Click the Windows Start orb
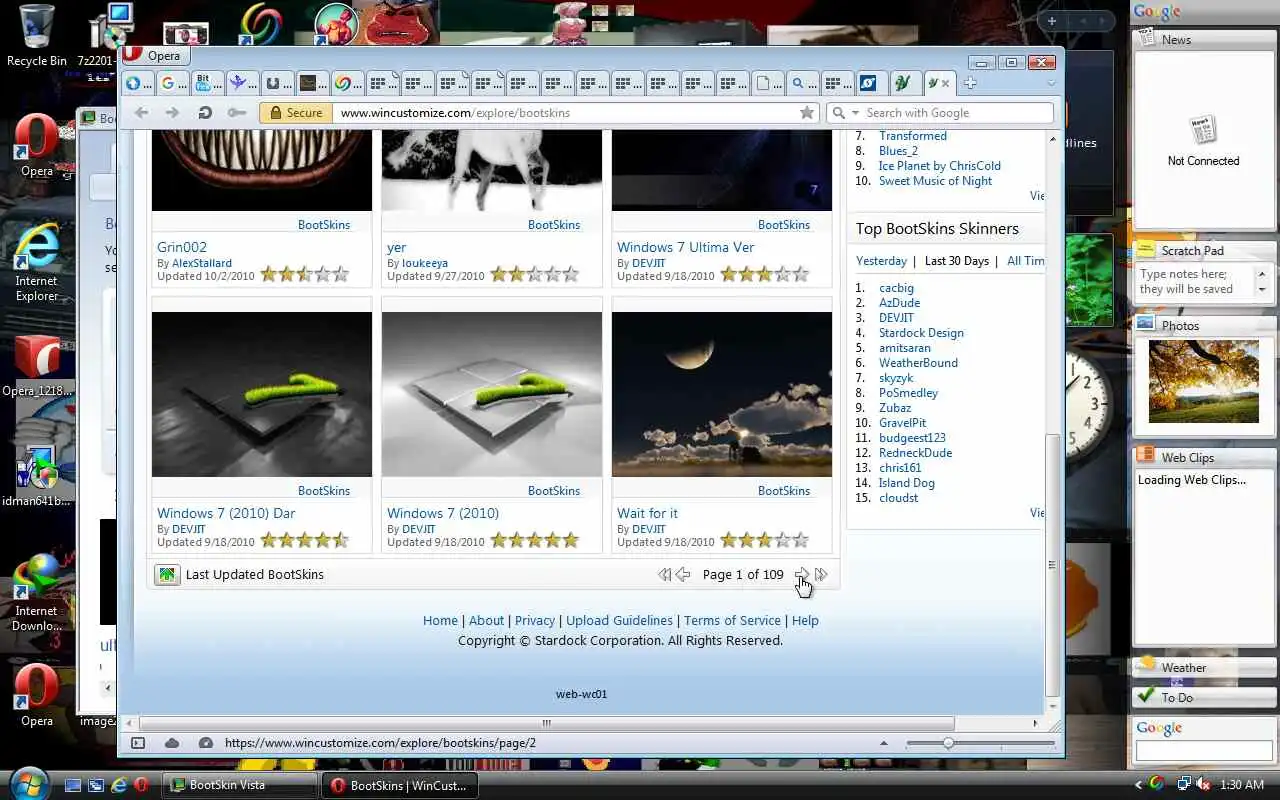1280x800 pixels. point(28,783)
